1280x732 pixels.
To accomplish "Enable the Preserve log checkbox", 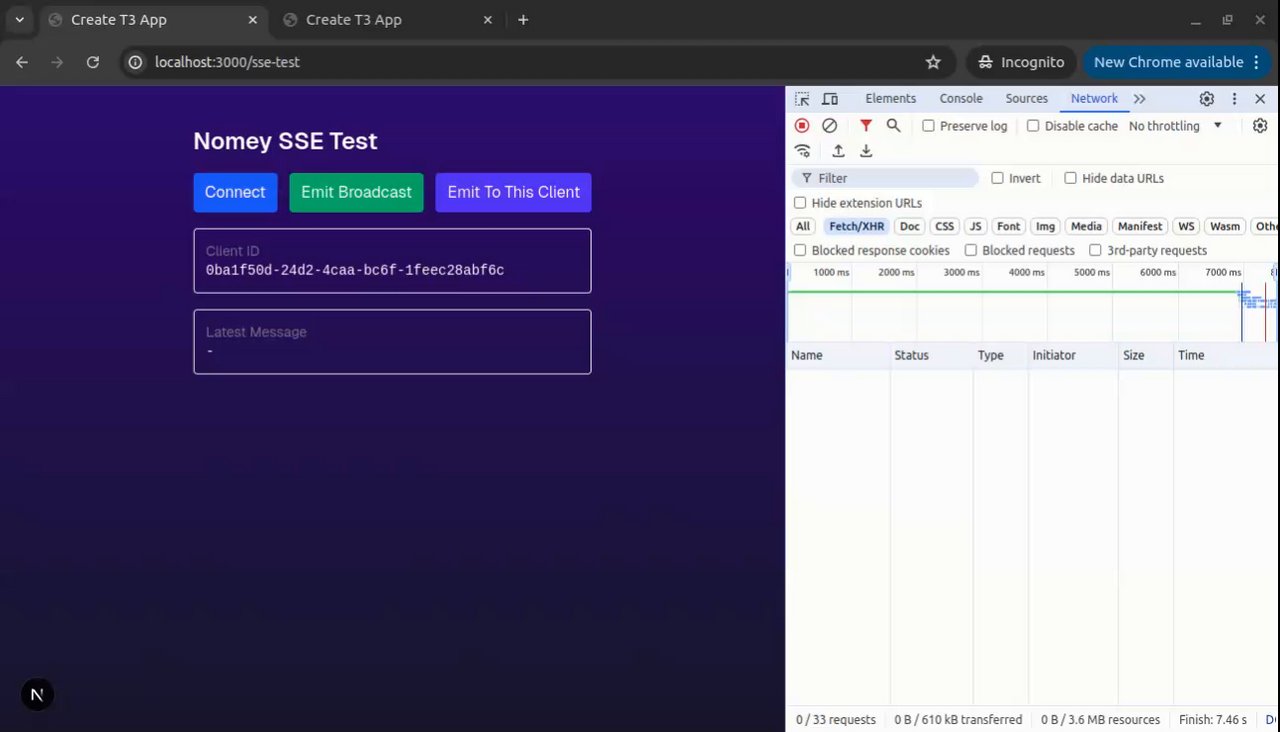I will pyautogui.click(x=928, y=126).
